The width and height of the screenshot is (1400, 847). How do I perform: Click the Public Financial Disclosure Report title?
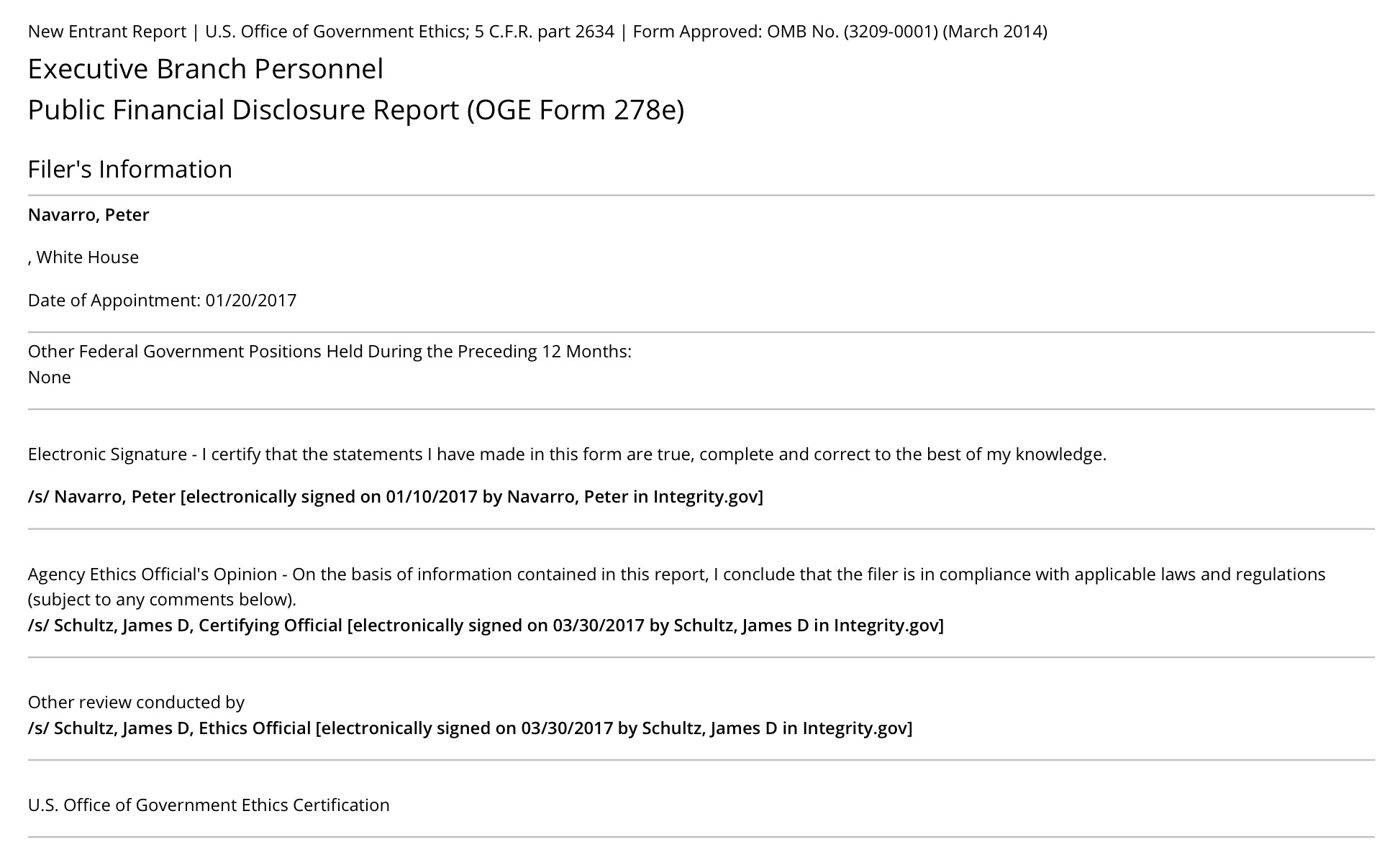[356, 110]
